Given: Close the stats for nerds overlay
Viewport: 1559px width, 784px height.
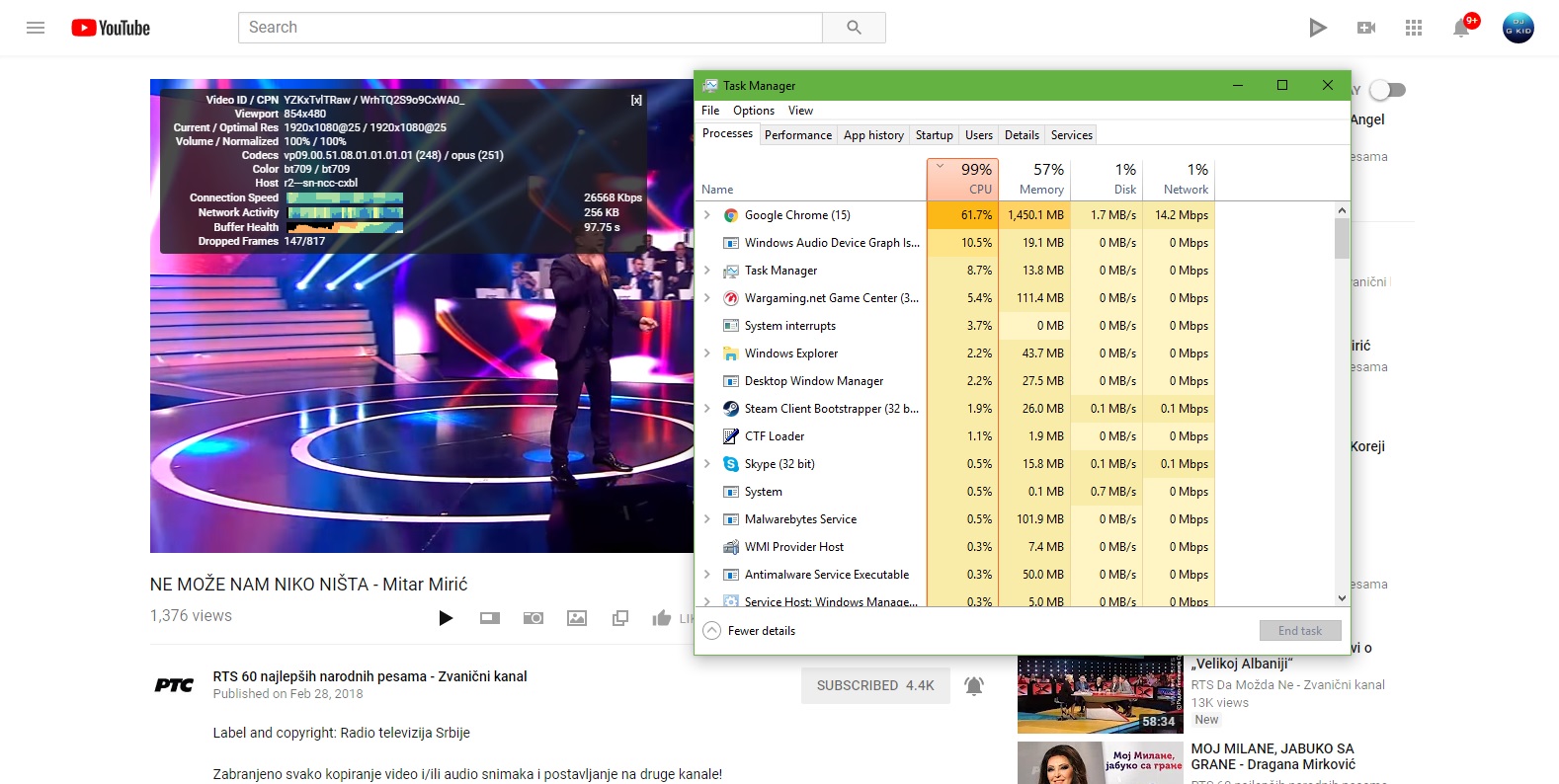Looking at the screenshot, I should click(x=636, y=100).
